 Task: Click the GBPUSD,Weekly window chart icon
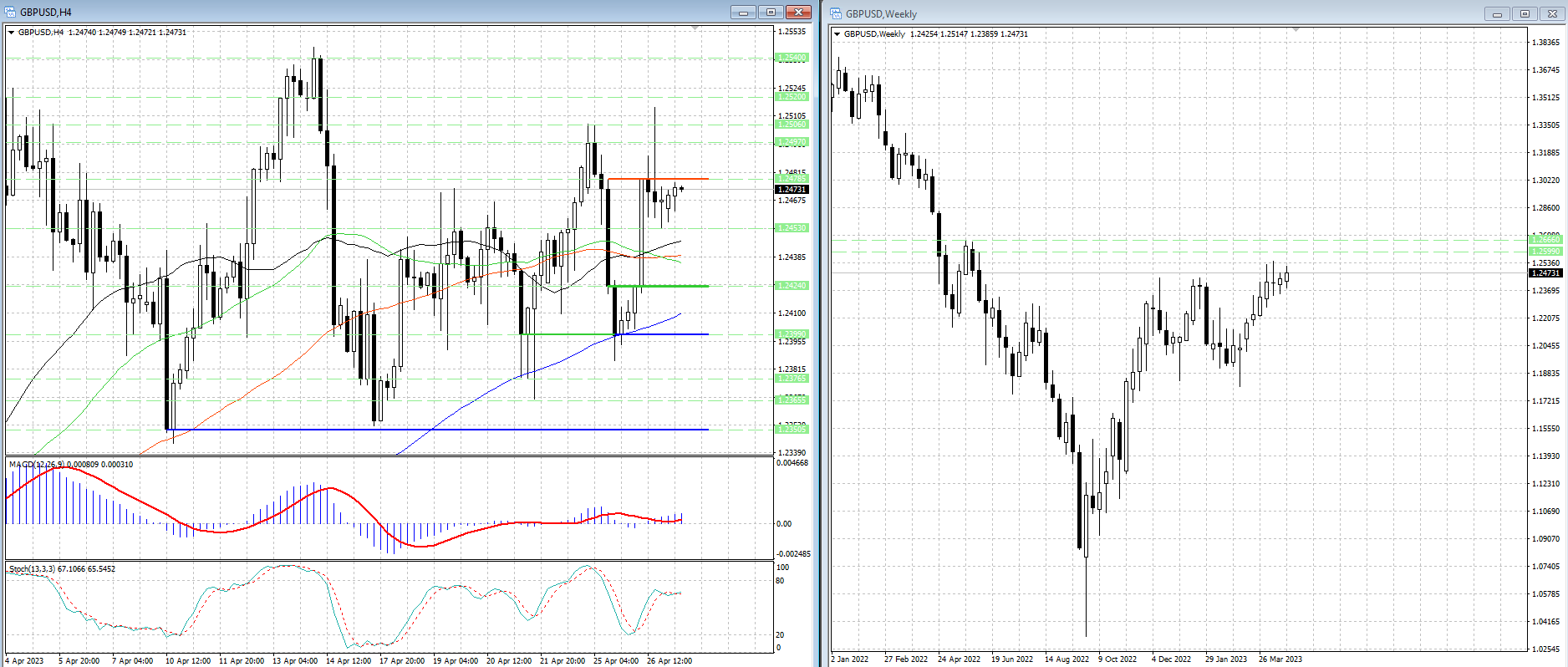pos(836,13)
